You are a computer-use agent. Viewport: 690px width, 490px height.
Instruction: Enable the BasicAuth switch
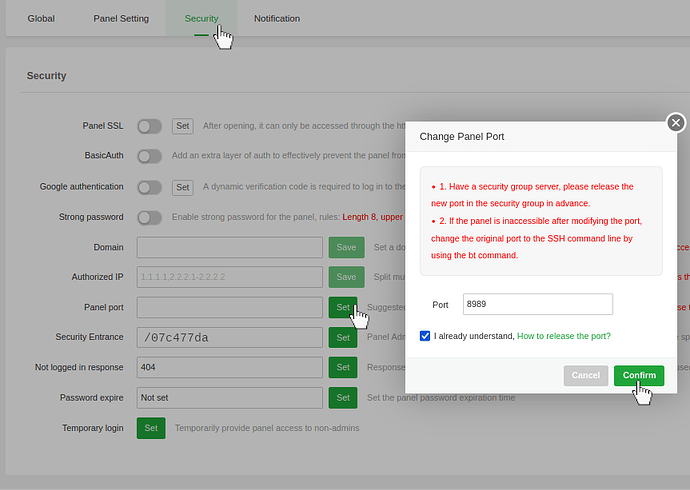pos(149,156)
